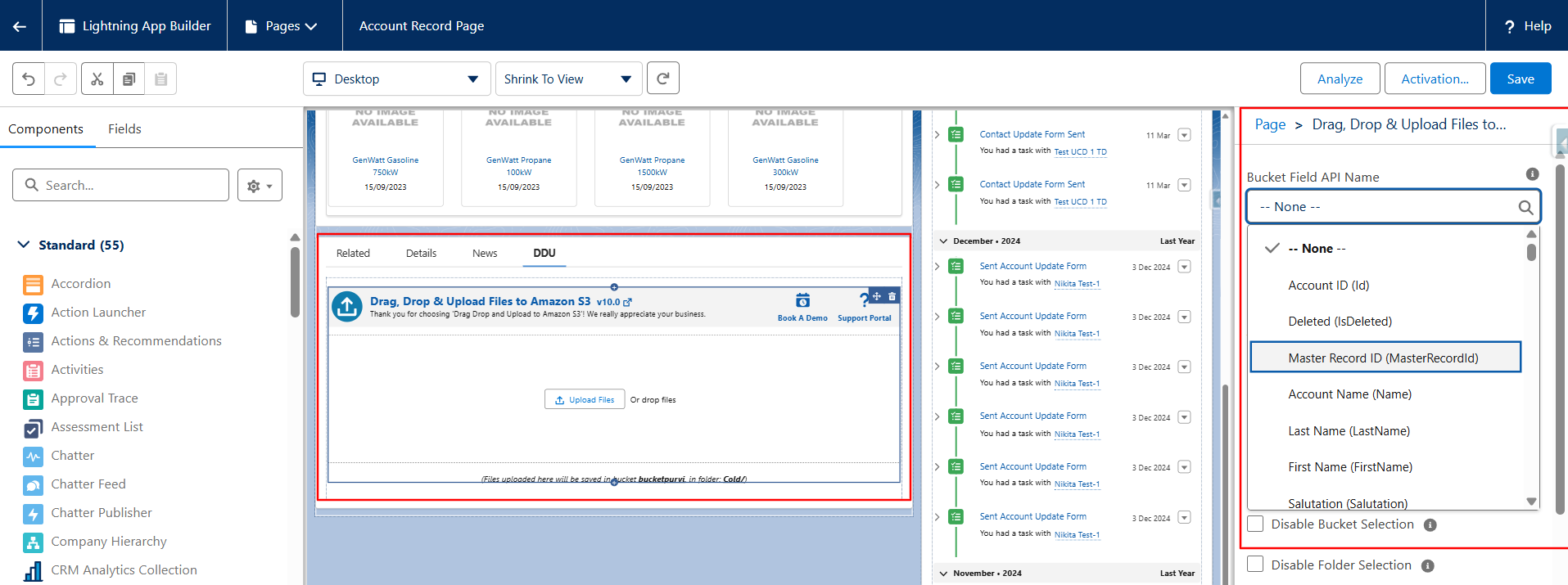Open the Lightning App Builder link
The width and height of the screenshot is (1568, 585).
click(x=135, y=26)
